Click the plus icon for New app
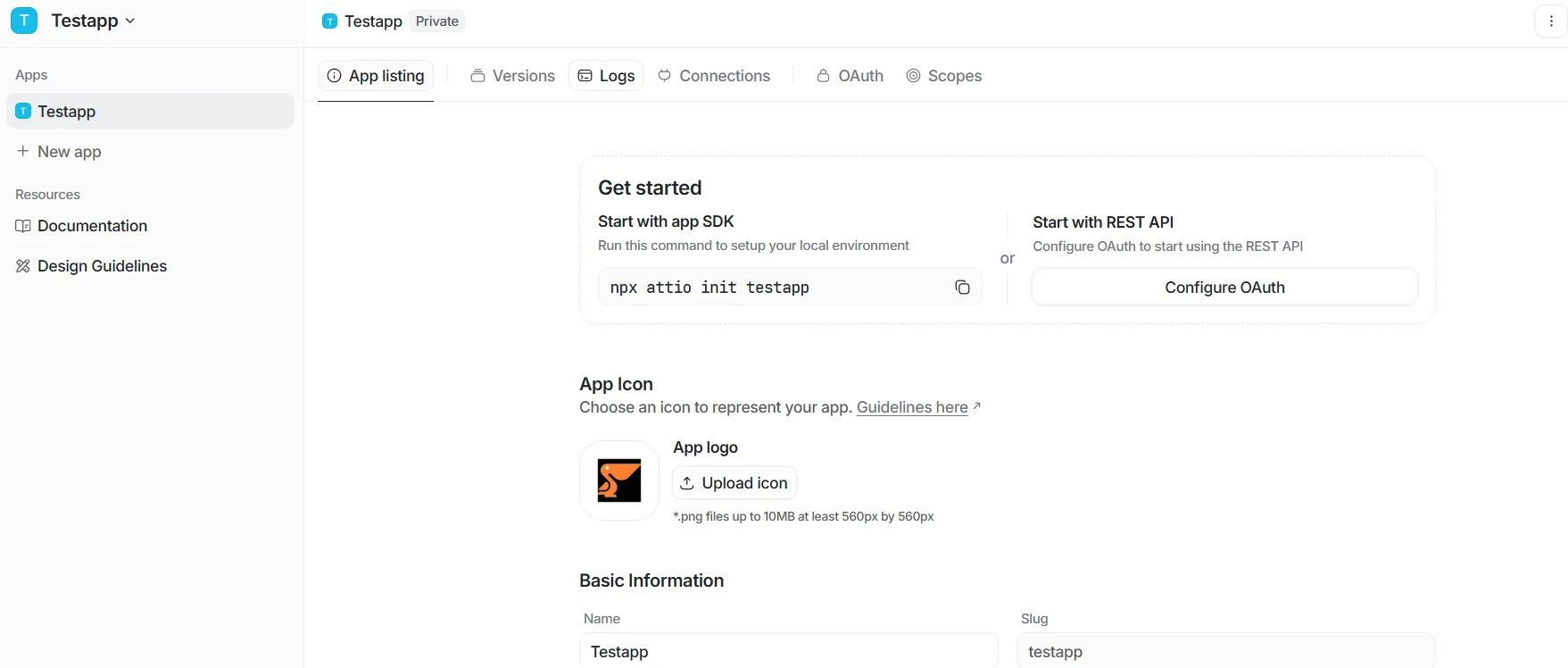This screenshot has width=1568, height=668. point(23,152)
